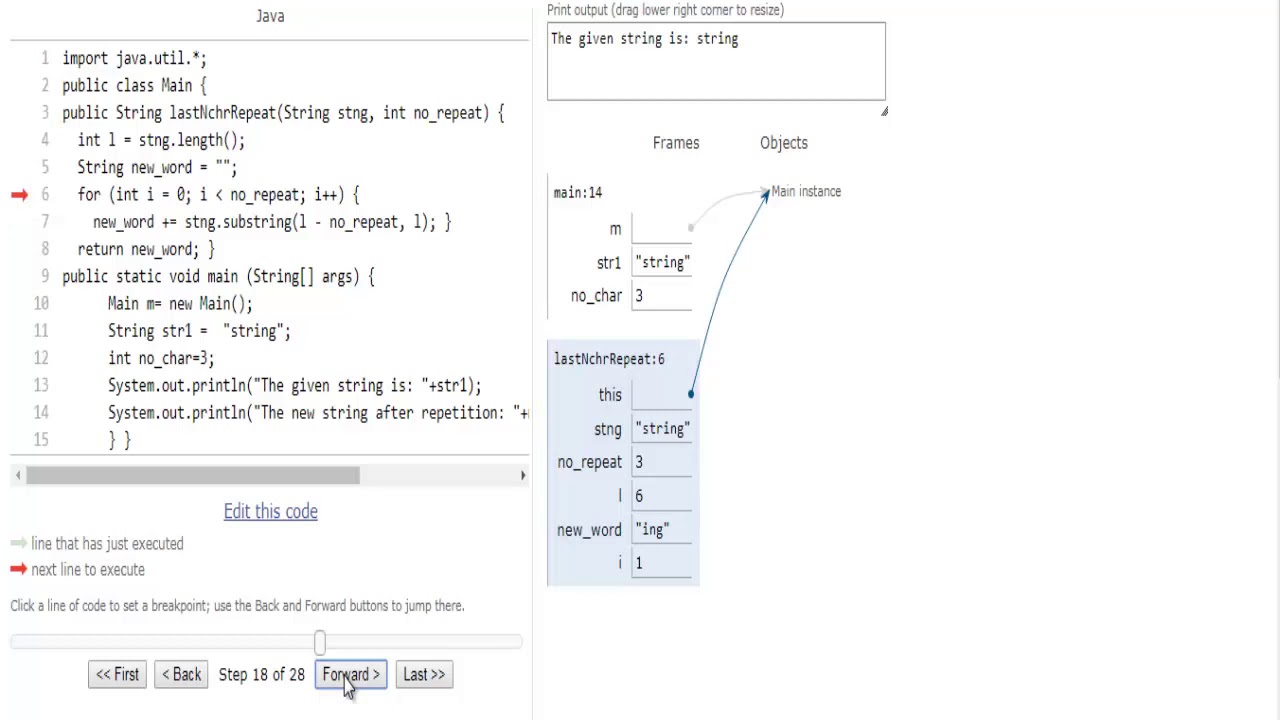
Task: Click line 1 import java.util
Action: coord(134,59)
